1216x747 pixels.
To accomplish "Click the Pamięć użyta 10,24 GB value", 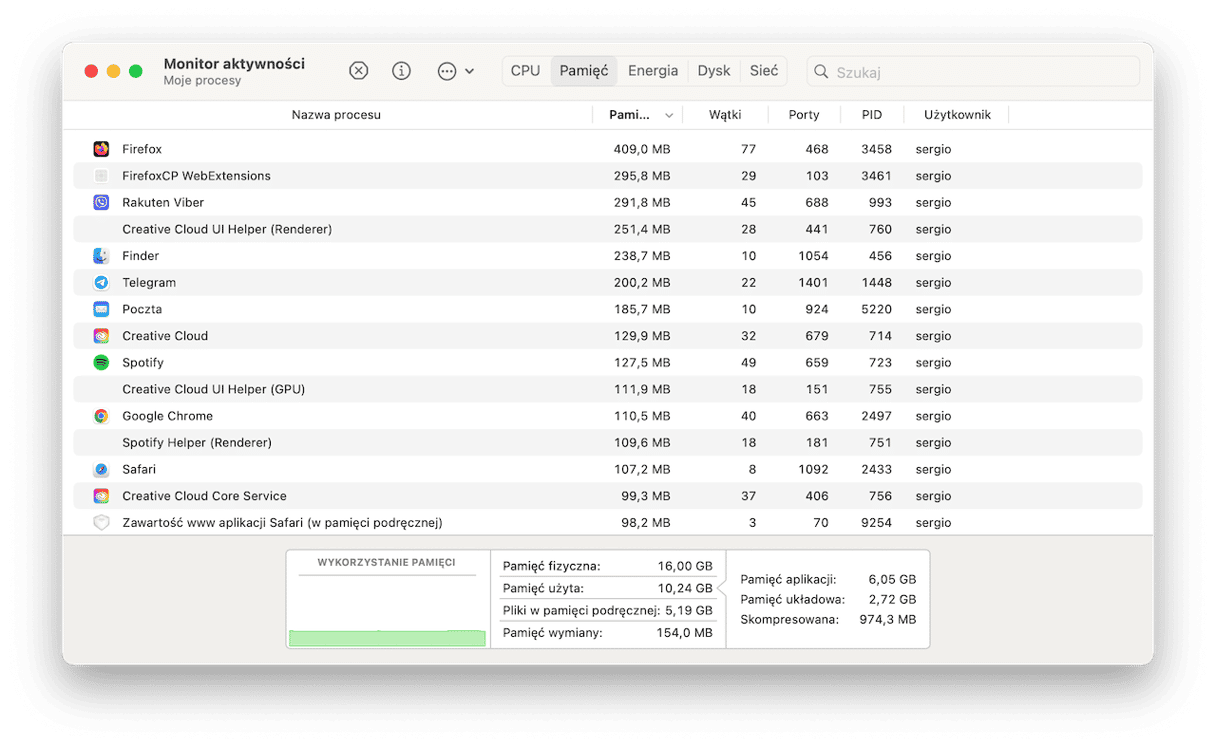I will pyautogui.click(x=685, y=588).
